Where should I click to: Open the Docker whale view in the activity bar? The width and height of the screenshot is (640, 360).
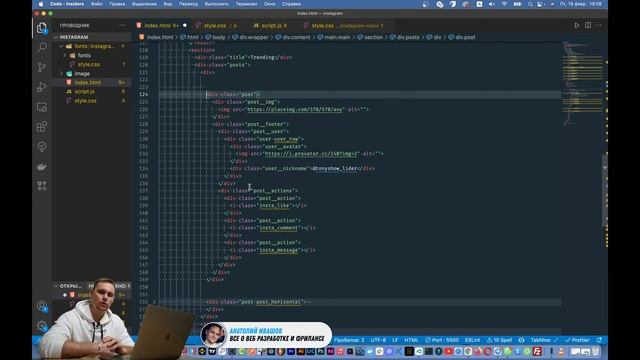pos(42,166)
